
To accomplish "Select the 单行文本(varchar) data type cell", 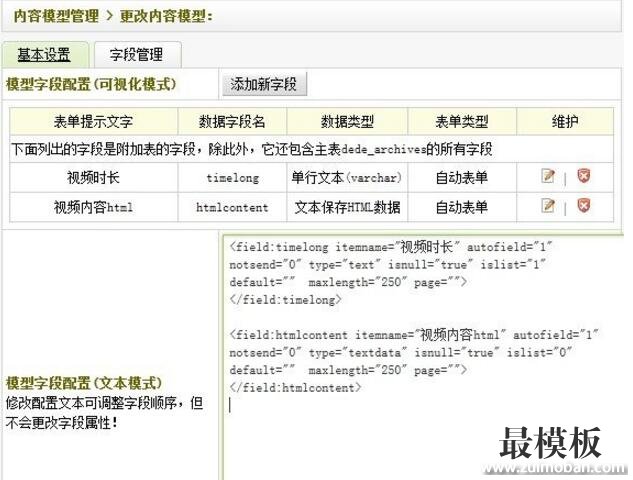I will pos(347,178).
